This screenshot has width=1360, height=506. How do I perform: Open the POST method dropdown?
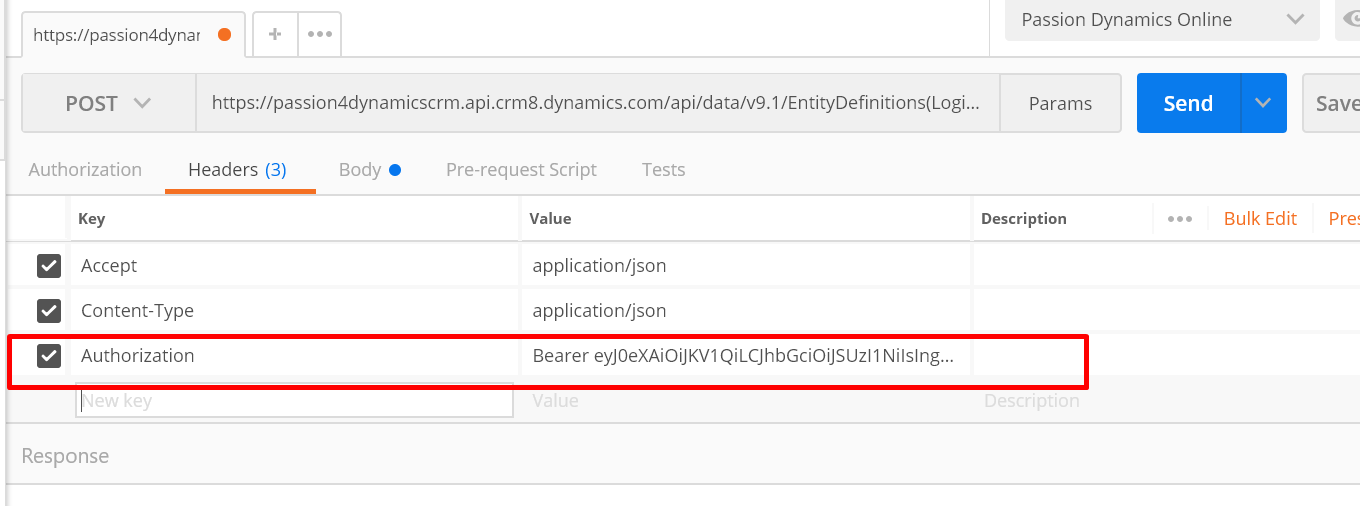pos(108,103)
